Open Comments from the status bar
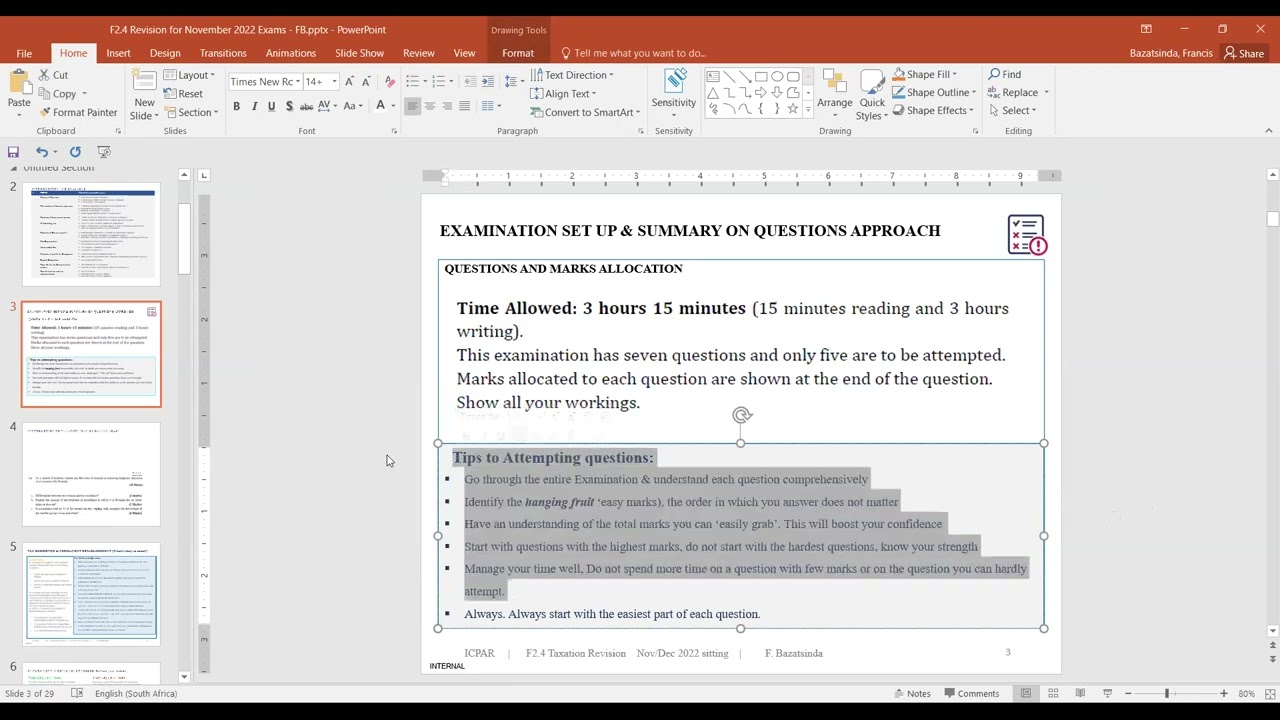 pyautogui.click(x=970, y=694)
